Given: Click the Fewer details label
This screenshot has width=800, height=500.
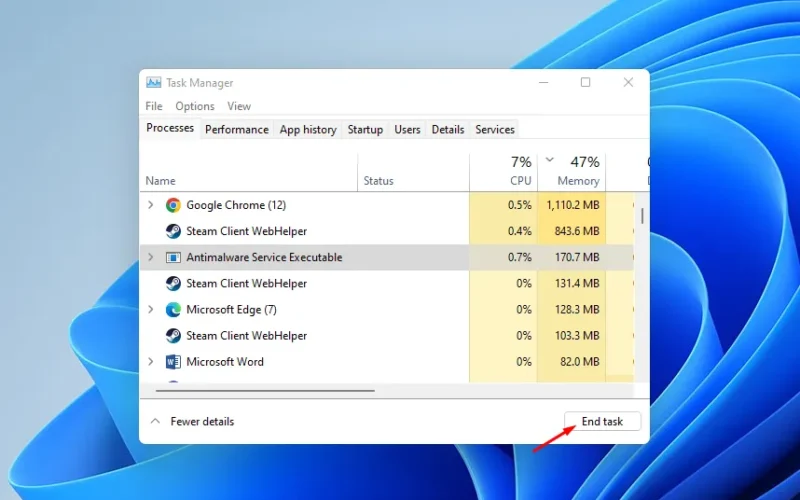Looking at the screenshot, I should [x=203, y=421].
